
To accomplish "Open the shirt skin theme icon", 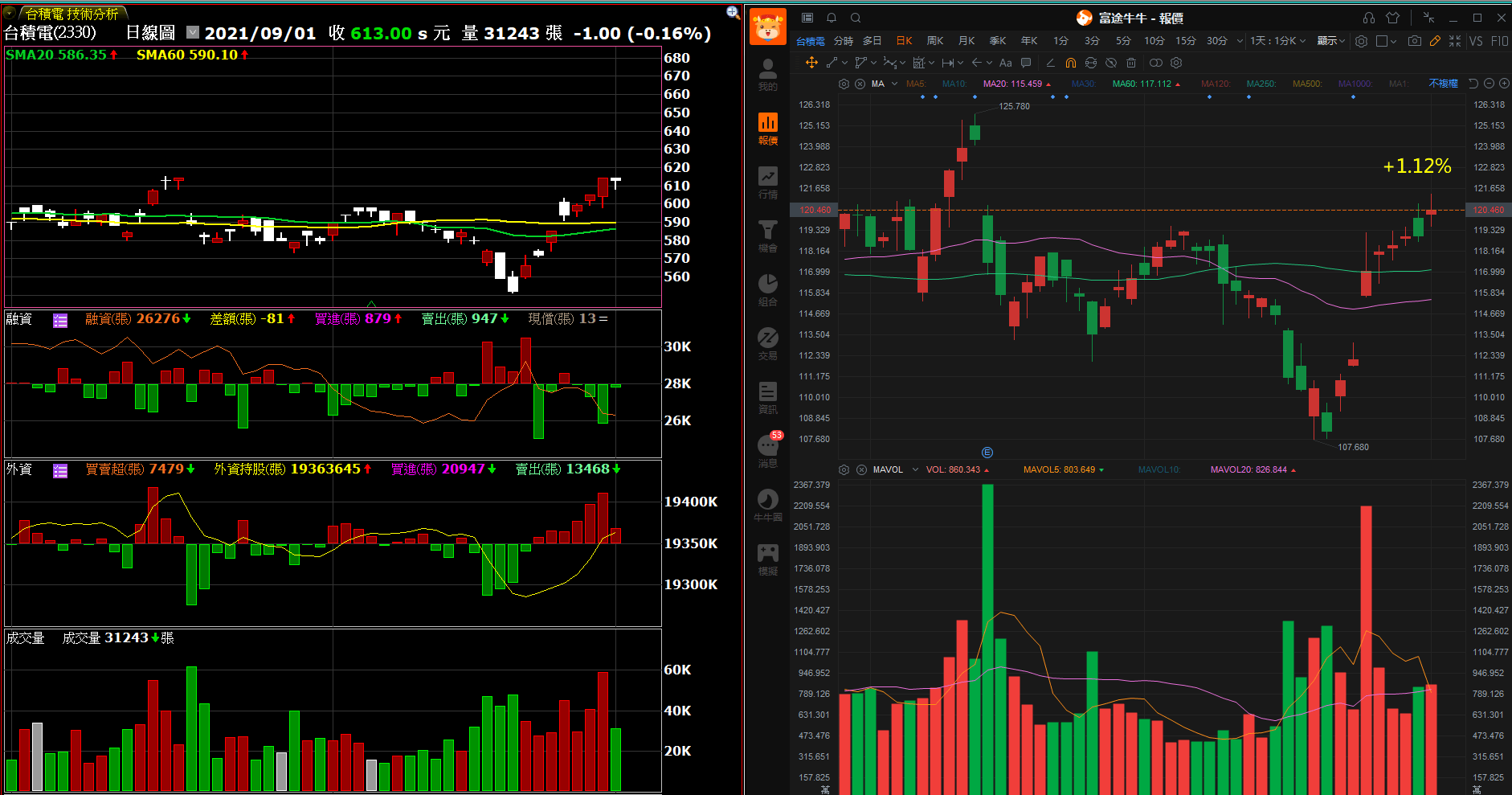I will pos(1393,18).
